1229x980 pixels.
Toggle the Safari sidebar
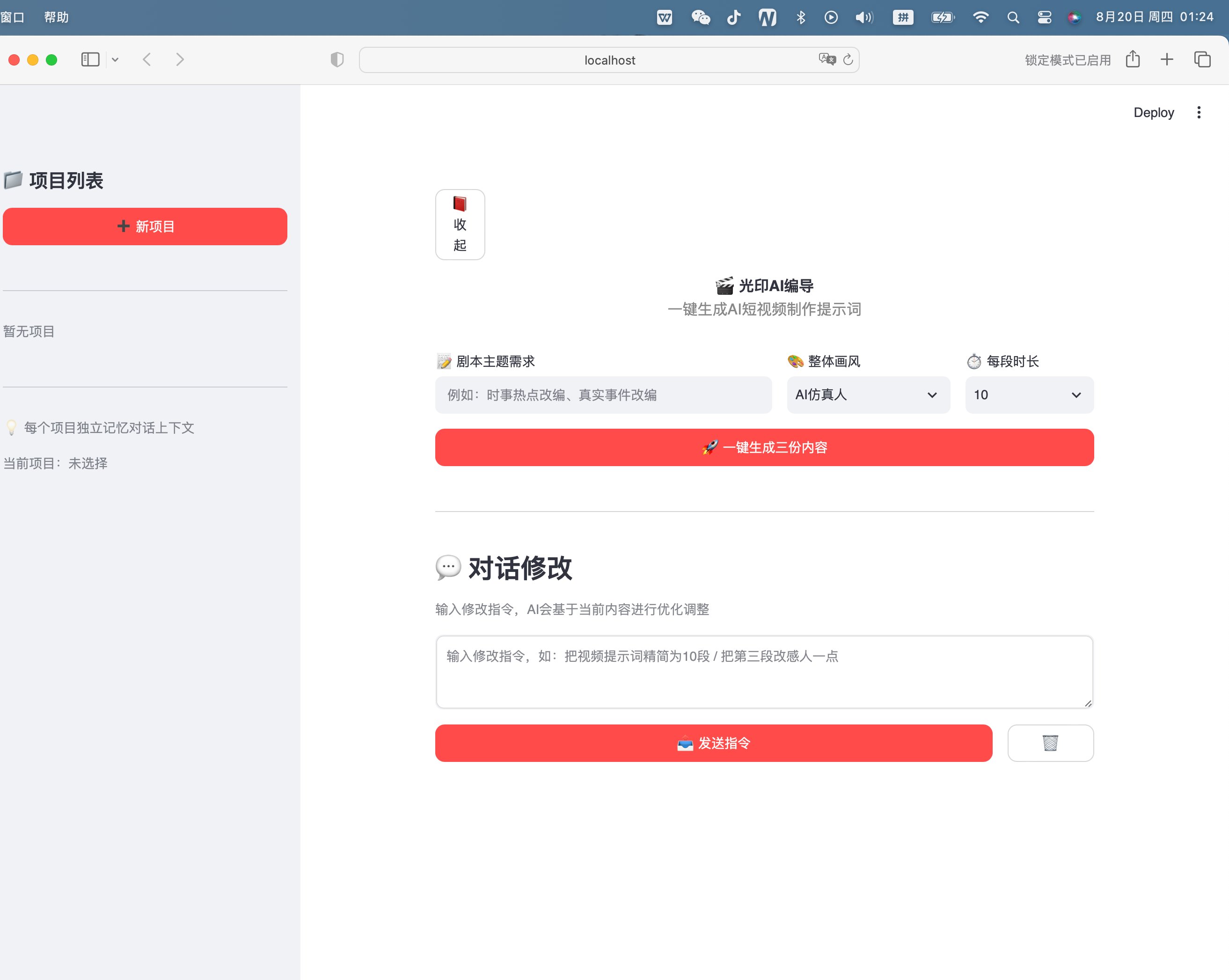tap(90, 59)
